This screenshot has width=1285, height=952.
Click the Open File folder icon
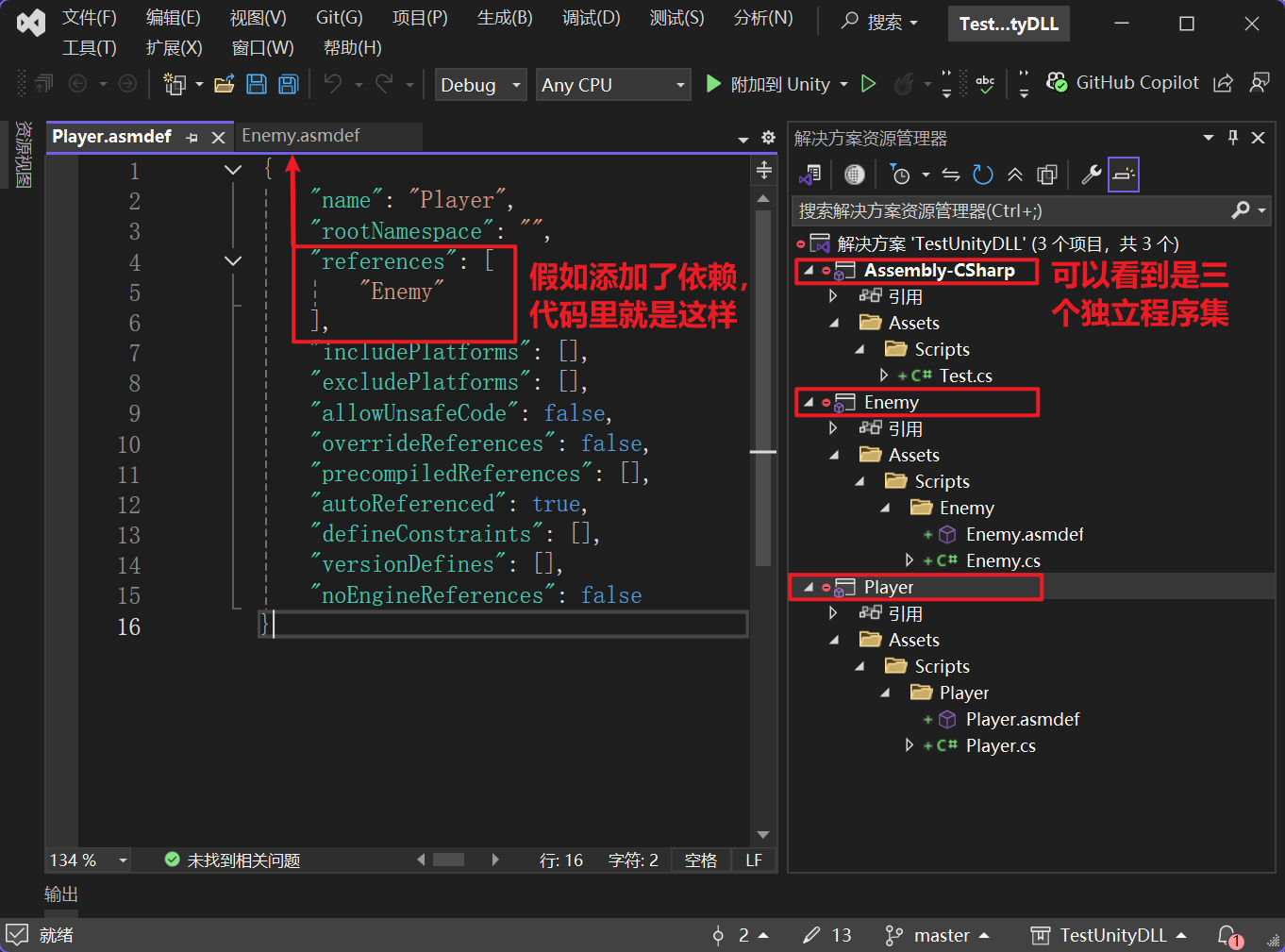coord(225,85)
